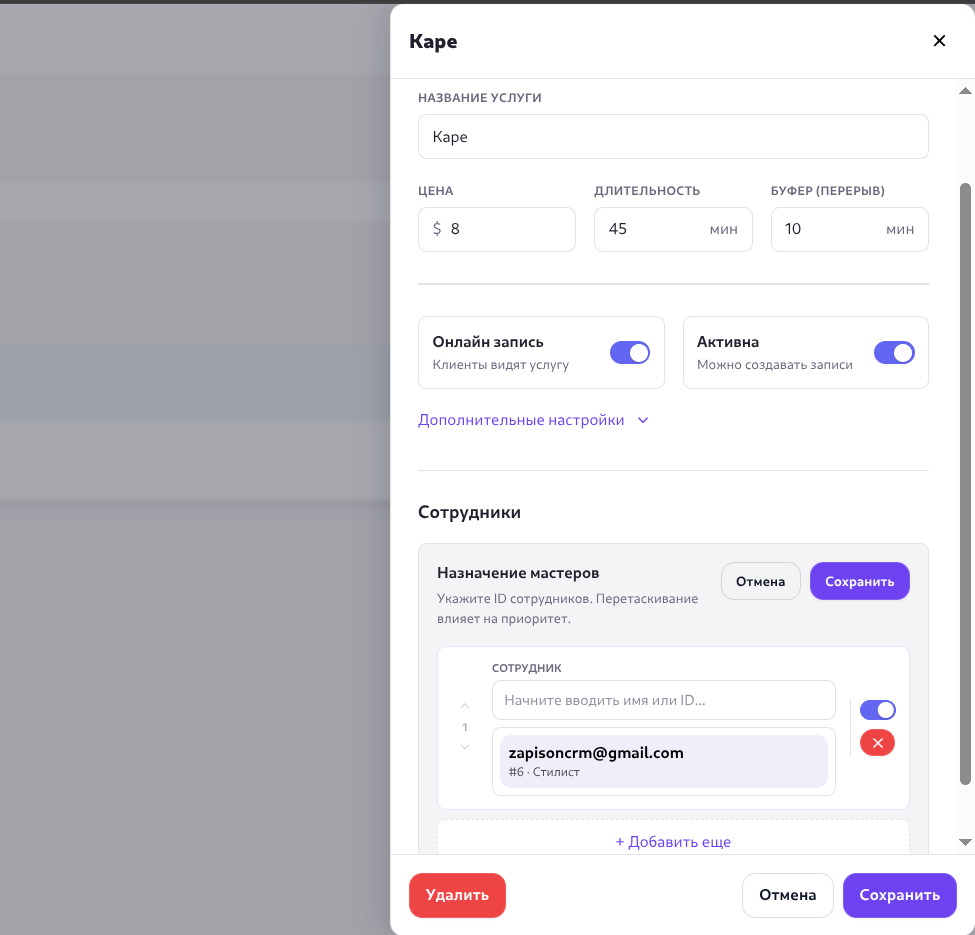
Task: Move the employee priority down with the arrow
Action: [465, 747]
